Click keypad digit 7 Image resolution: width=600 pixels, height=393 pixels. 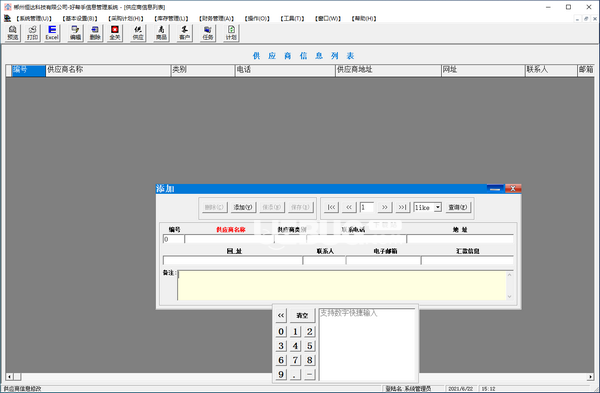pos(295,360)
